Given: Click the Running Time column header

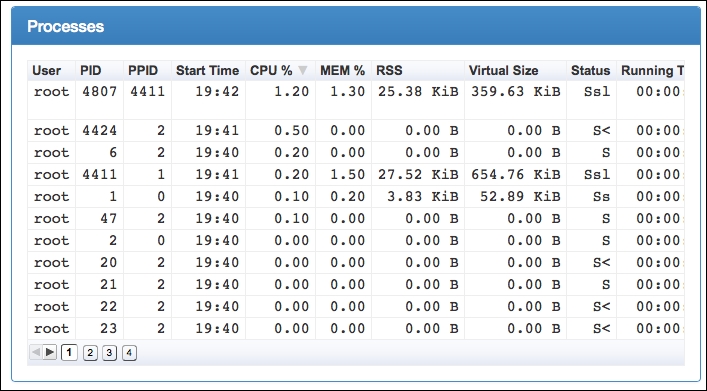Looking at the screenshot, I should 651,71.
